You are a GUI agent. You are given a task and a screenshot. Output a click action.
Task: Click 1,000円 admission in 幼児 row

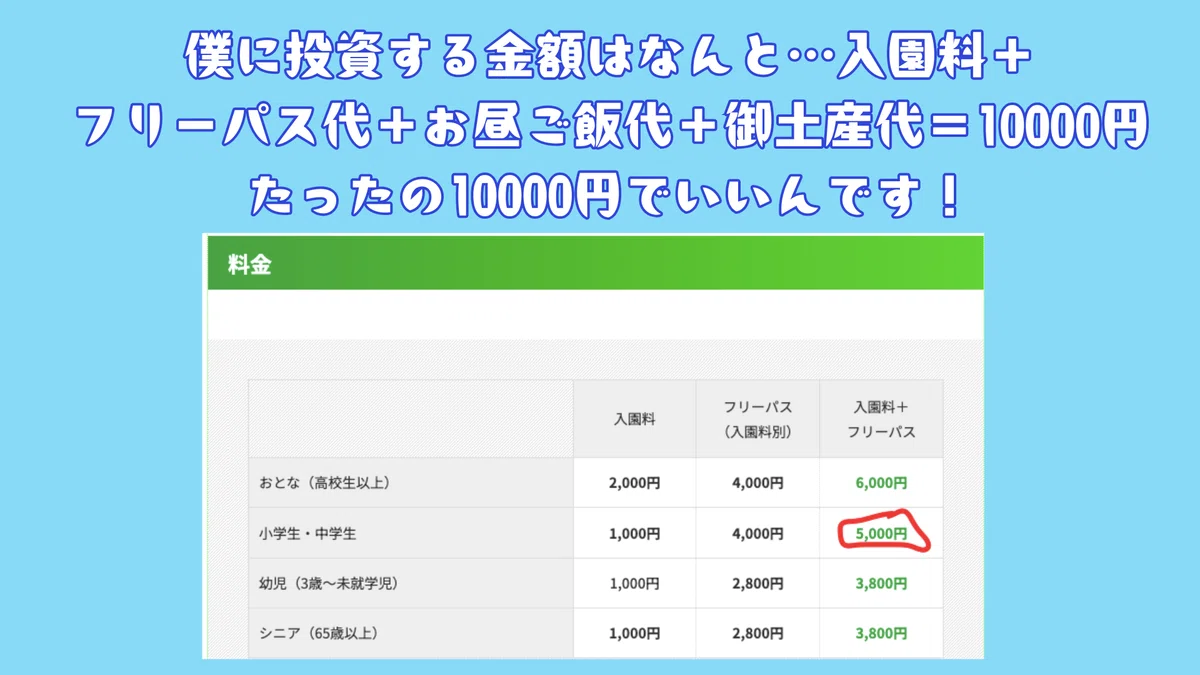pyautogui.click(x=634, y=584)
